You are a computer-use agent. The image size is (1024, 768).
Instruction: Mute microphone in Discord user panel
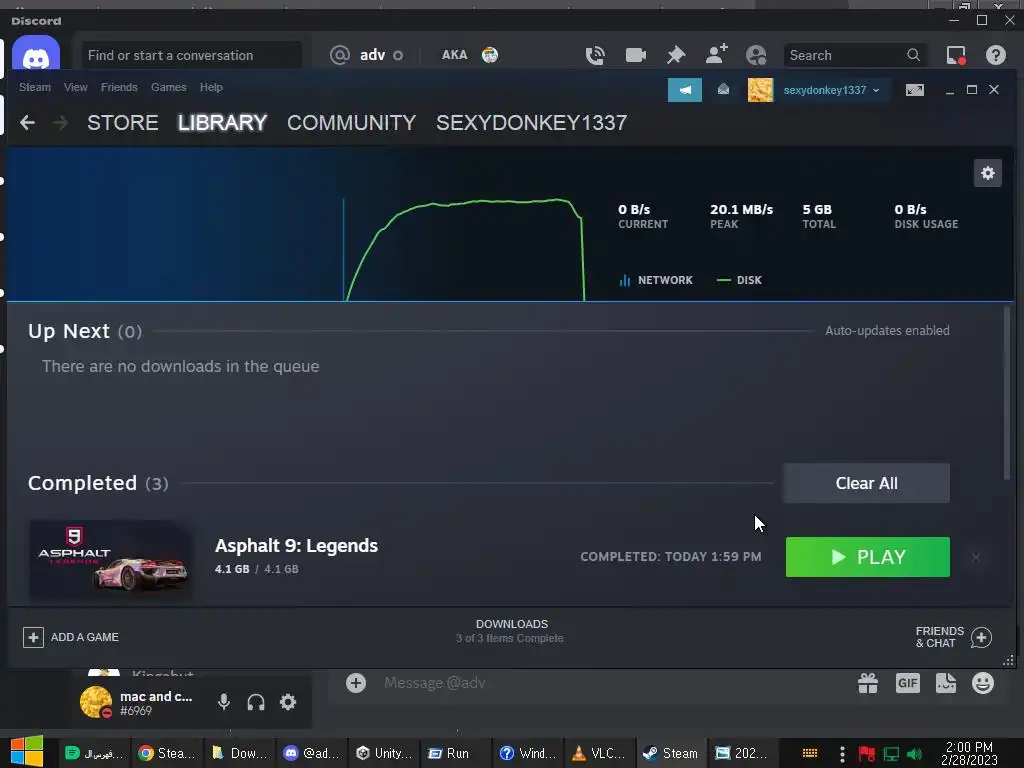click(223, 702)
